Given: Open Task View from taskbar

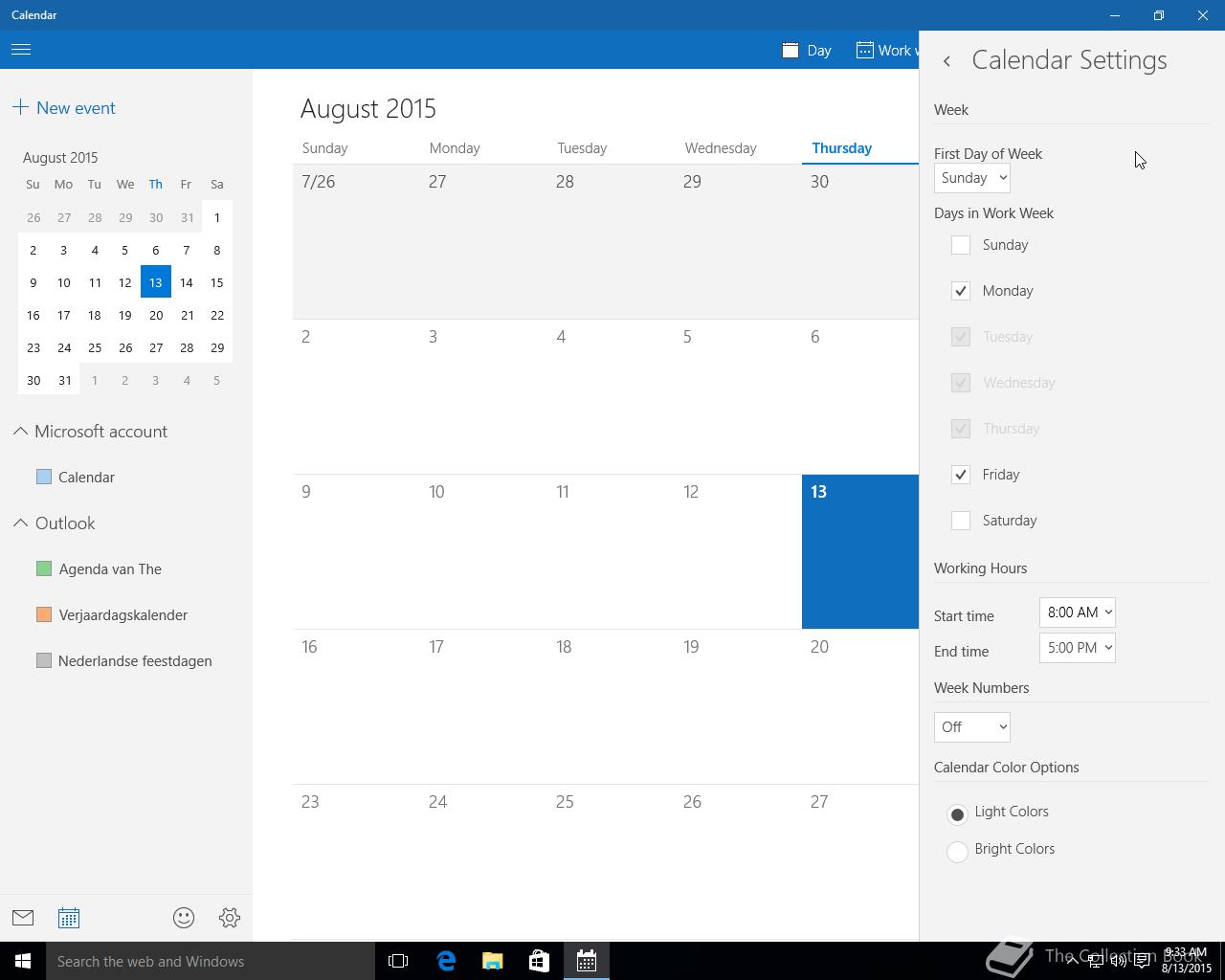Looking at the screenshot, I should point(398,961).
